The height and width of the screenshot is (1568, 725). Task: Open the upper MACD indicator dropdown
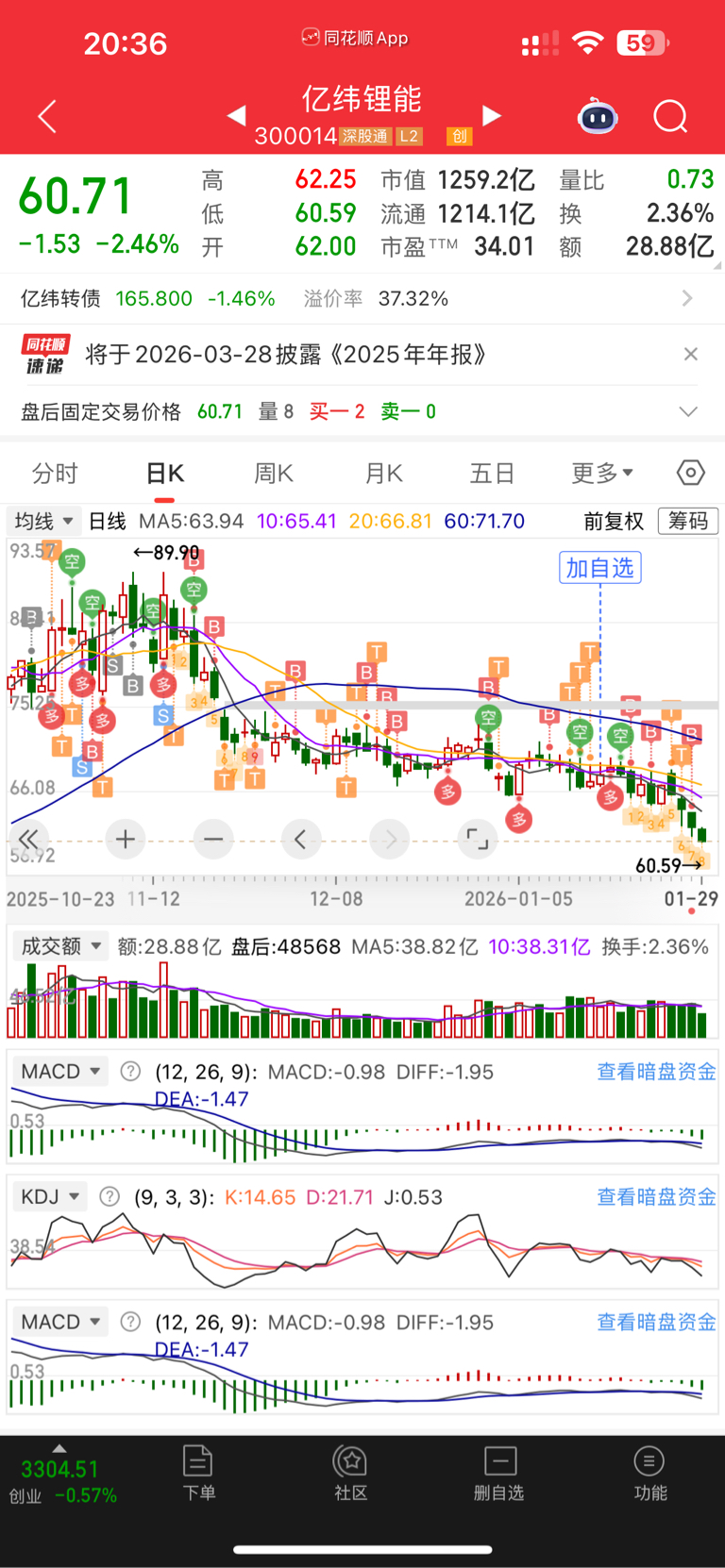[59, 1072]
